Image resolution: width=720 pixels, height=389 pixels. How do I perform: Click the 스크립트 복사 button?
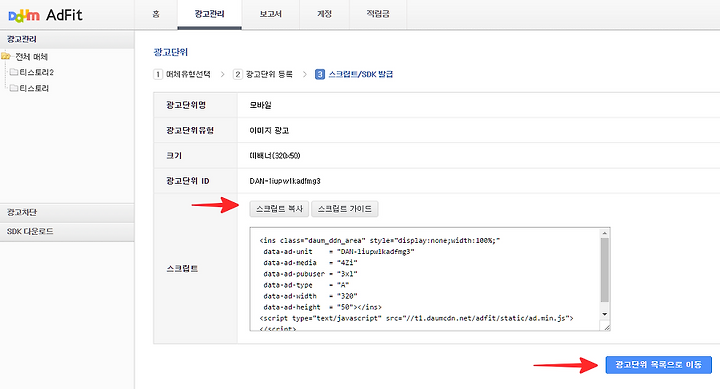279,209
